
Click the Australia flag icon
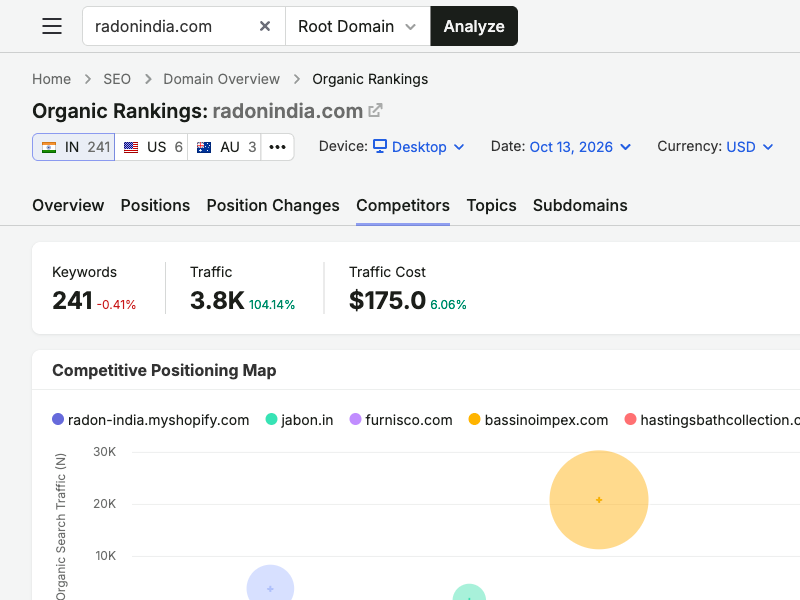[x=204, y=147]
